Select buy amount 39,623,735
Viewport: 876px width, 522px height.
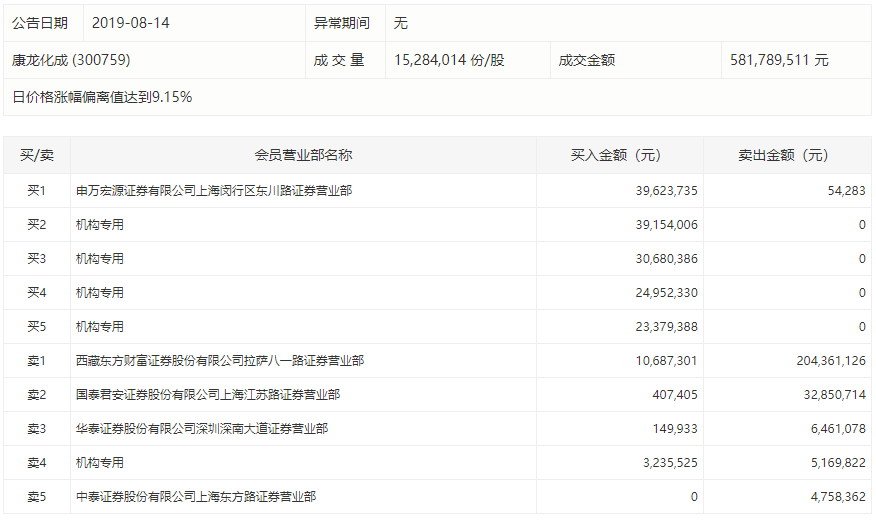pyautogui.click(x=666, y=191)
